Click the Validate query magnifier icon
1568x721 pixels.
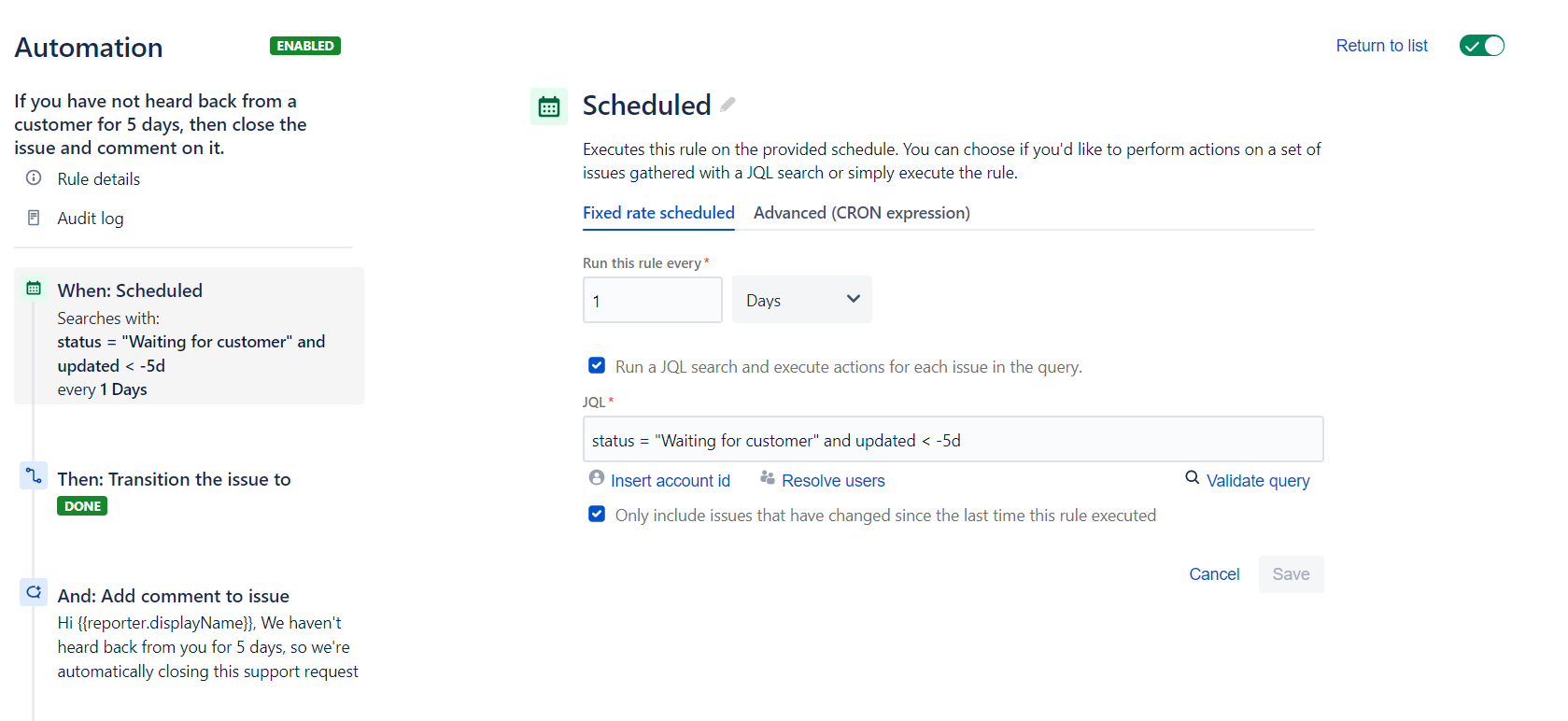tap(1193, 477)
